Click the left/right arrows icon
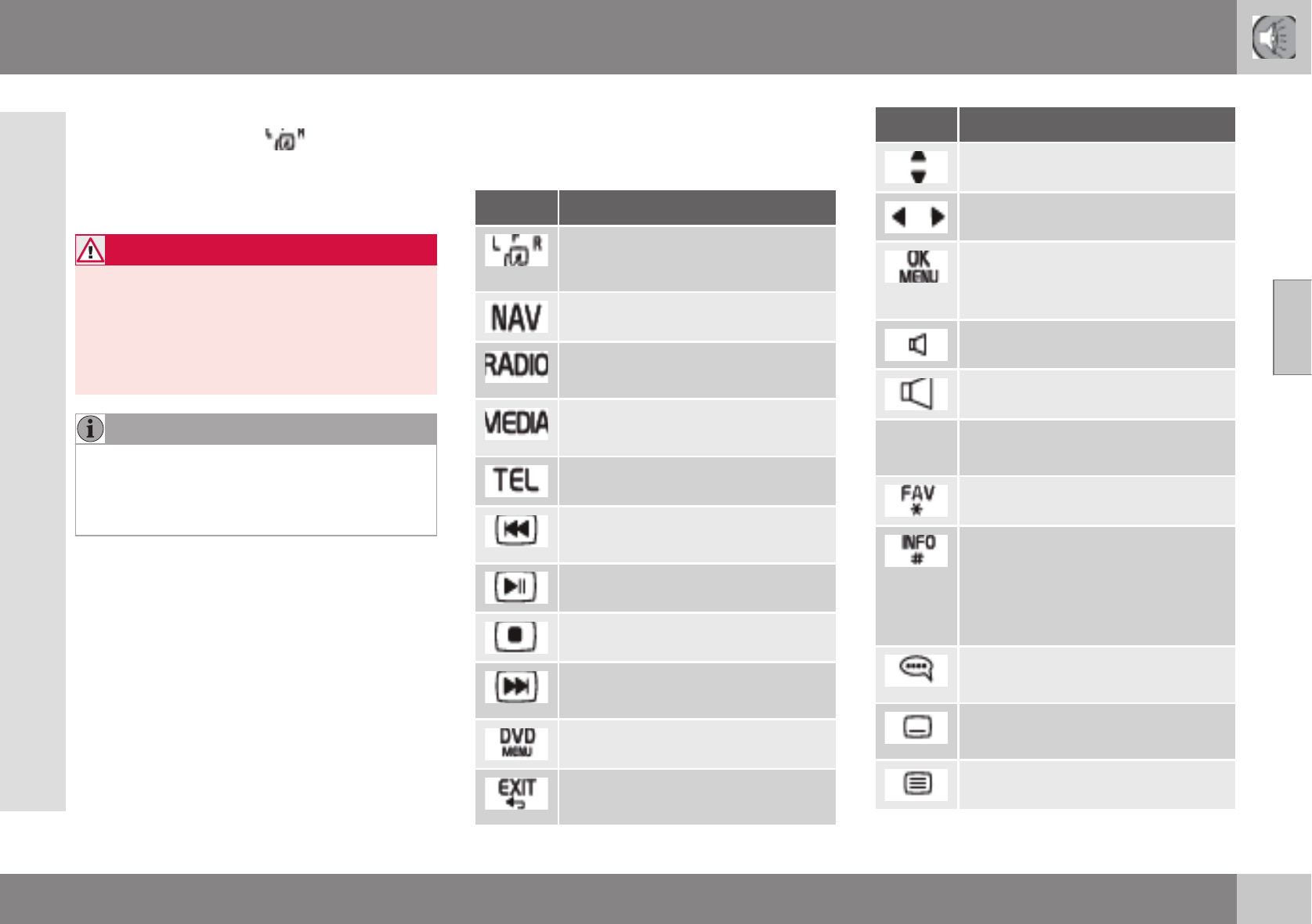This screenshot has height=924, width=1312. pyautogui.click(x=916, y=217)
